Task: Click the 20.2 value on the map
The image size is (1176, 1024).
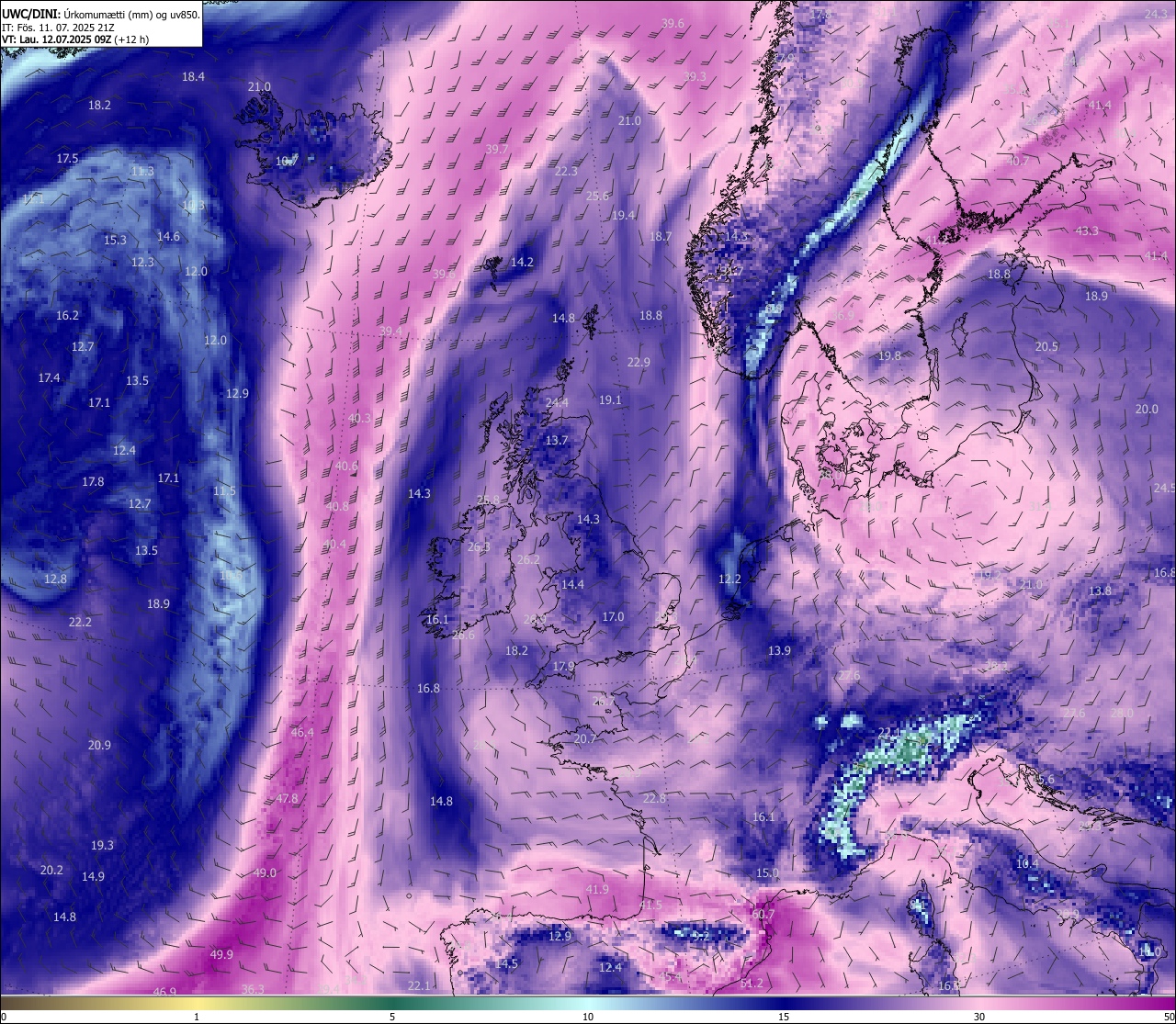Action: click(51, 871)
